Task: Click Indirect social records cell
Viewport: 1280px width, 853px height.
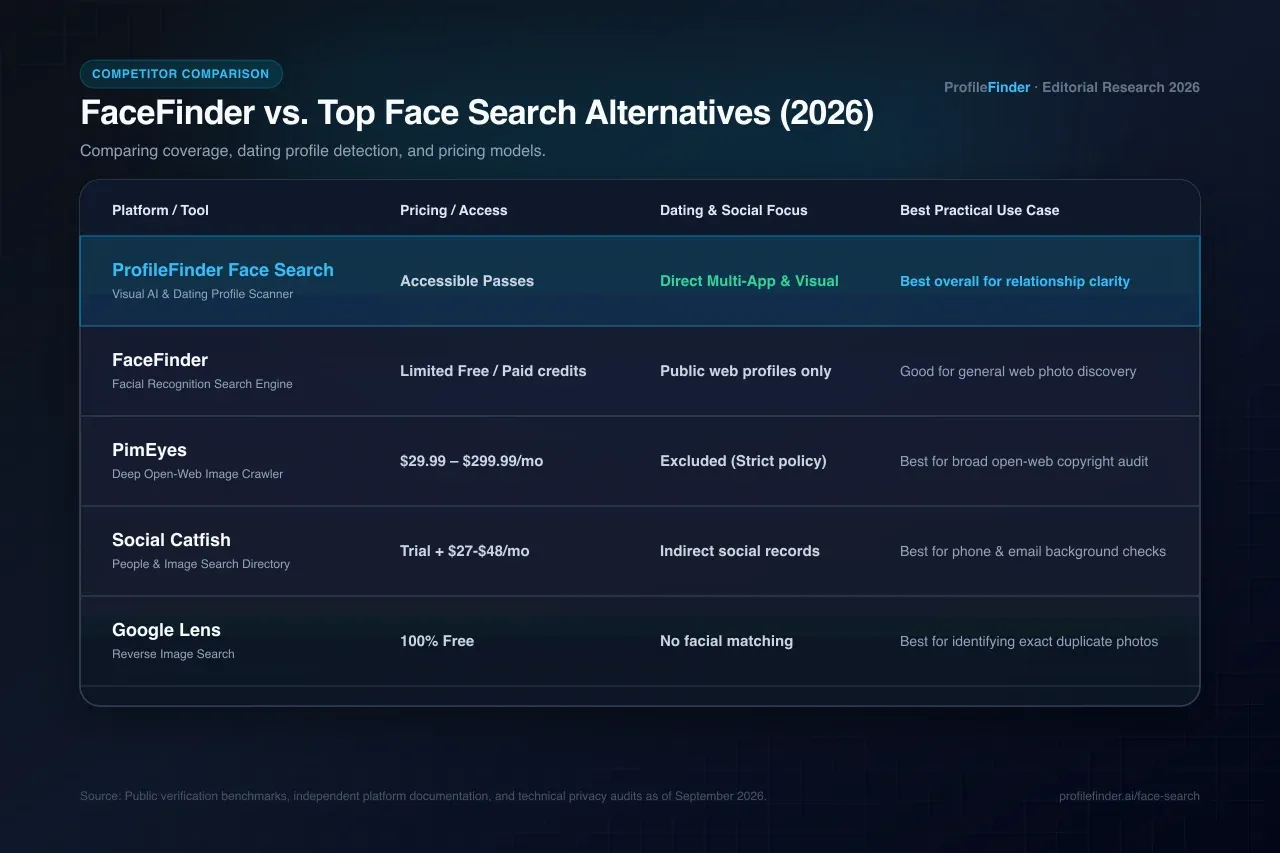Action: 739,551
